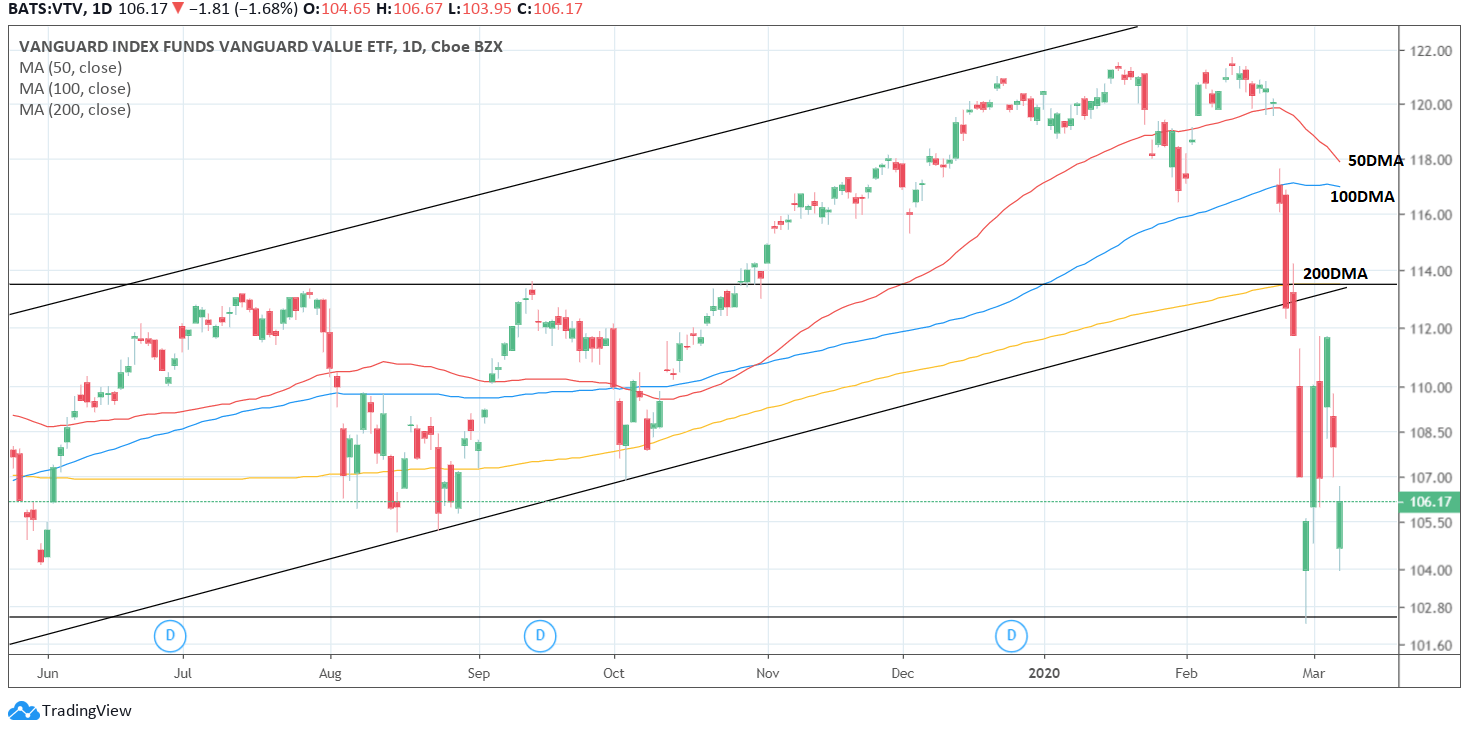
Task: Select the MA (100, close) indicator label
Action: 74,89
